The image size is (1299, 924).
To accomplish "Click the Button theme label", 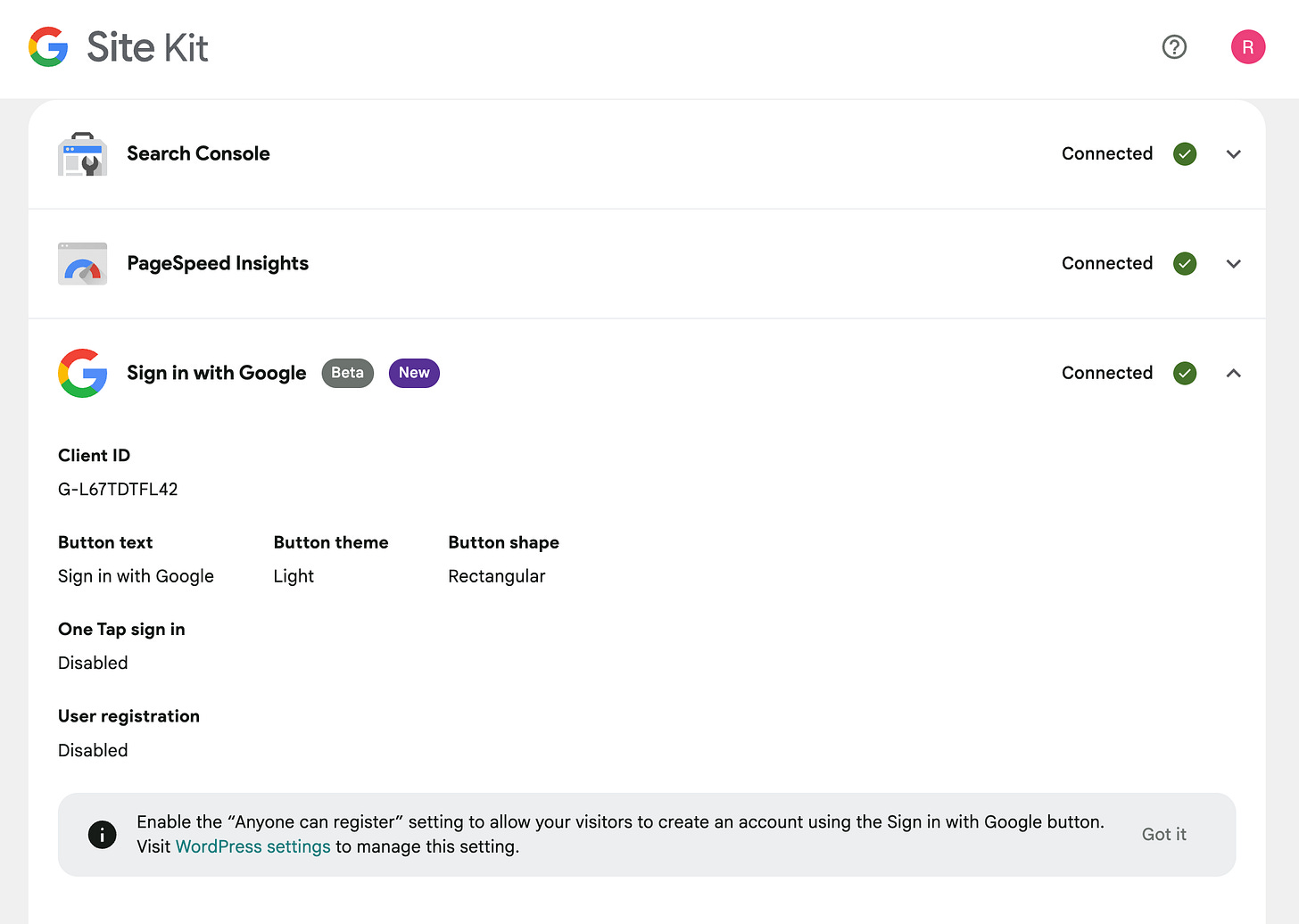I will tap(331, 542).
